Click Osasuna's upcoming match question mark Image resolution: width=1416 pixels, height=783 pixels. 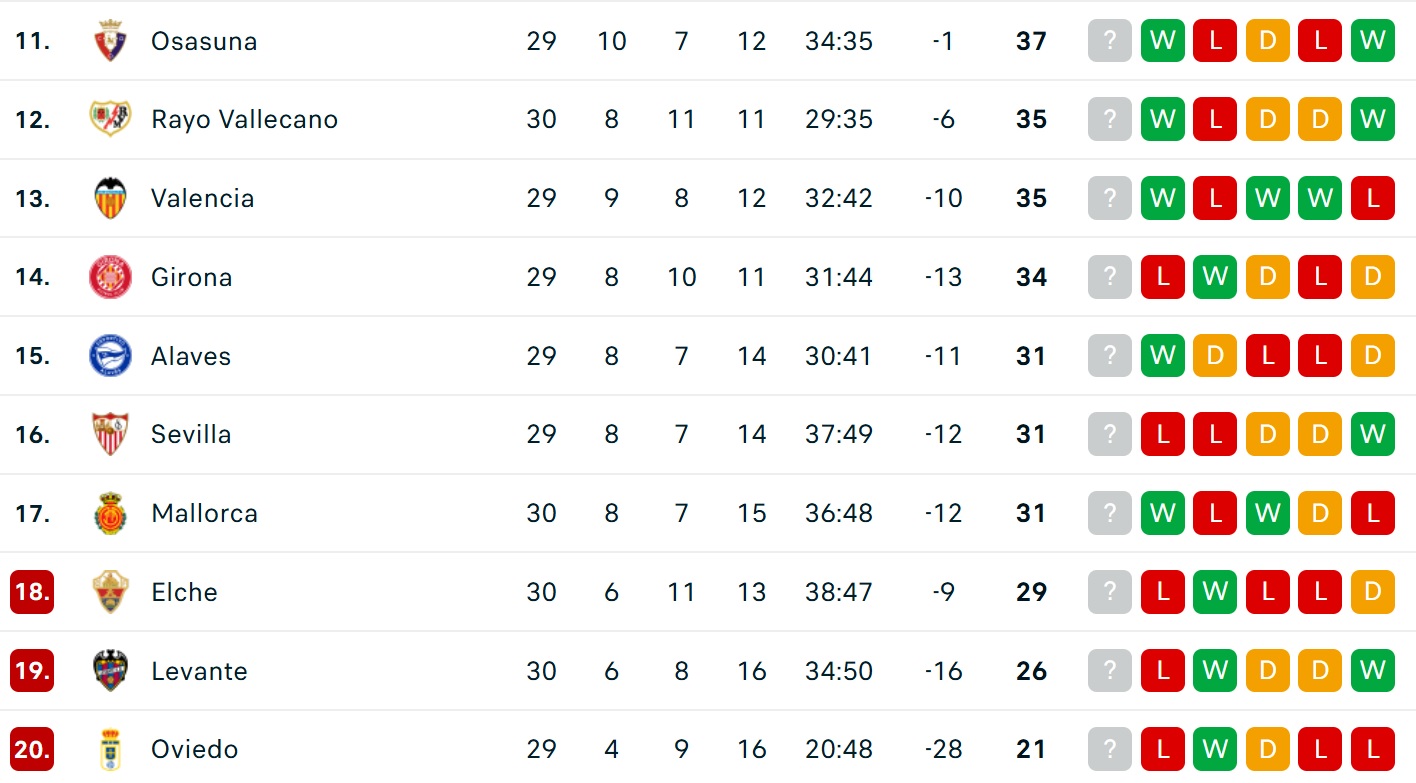point(1109,41)
